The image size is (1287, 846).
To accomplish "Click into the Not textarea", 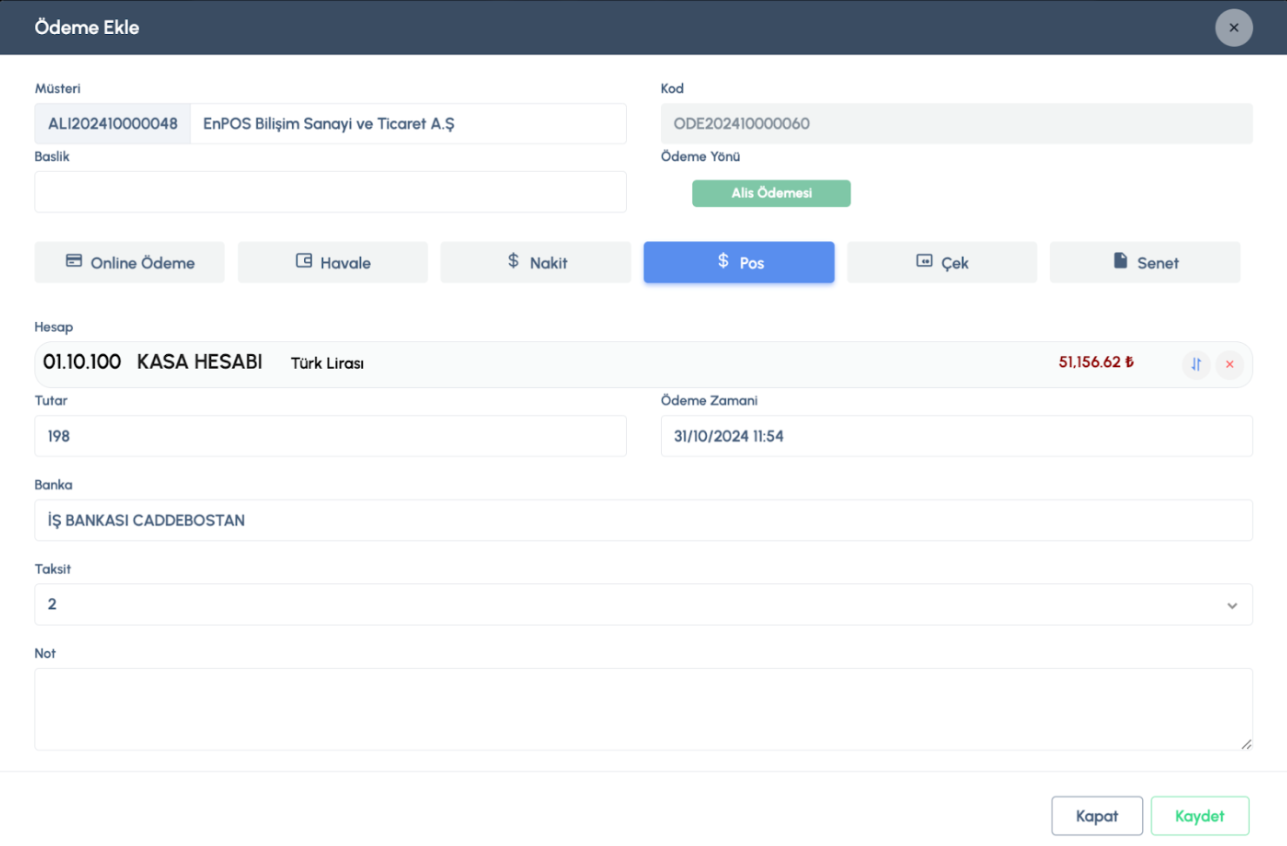I will (x=643, y=709).
